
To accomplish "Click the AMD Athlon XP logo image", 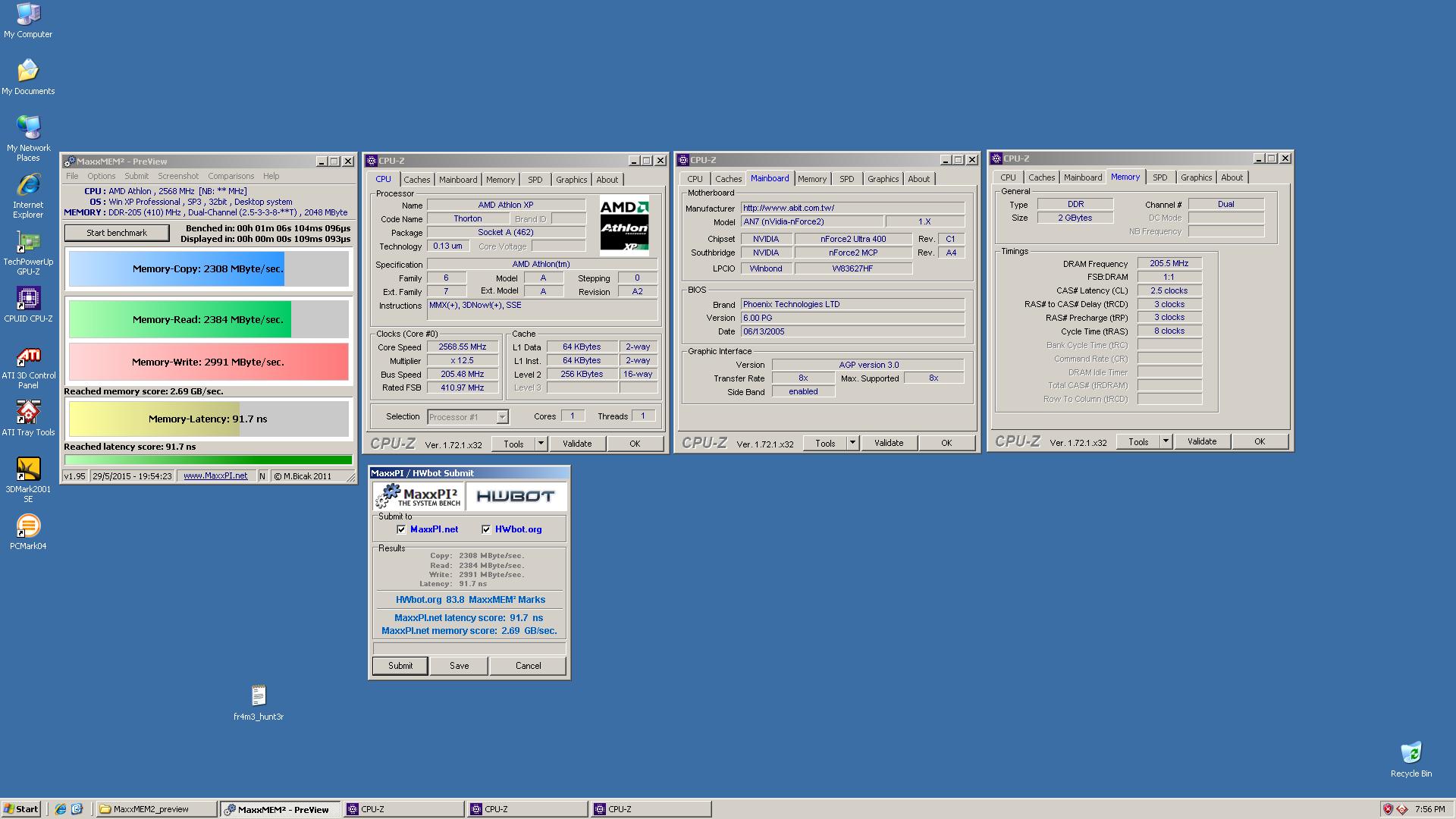I will pyautogui.click(x=625, y=225).
